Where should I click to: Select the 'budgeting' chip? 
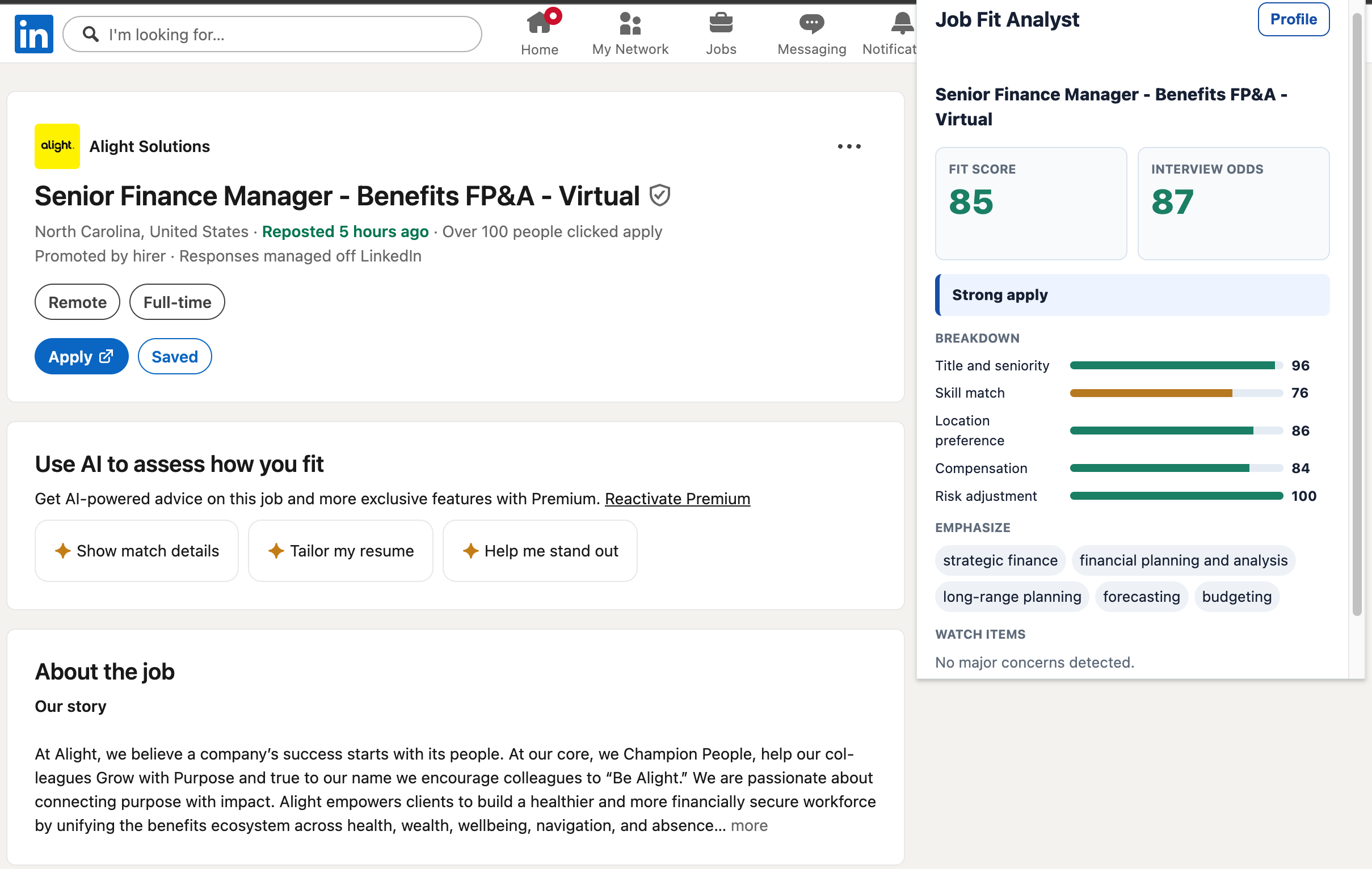(1236, 597)
